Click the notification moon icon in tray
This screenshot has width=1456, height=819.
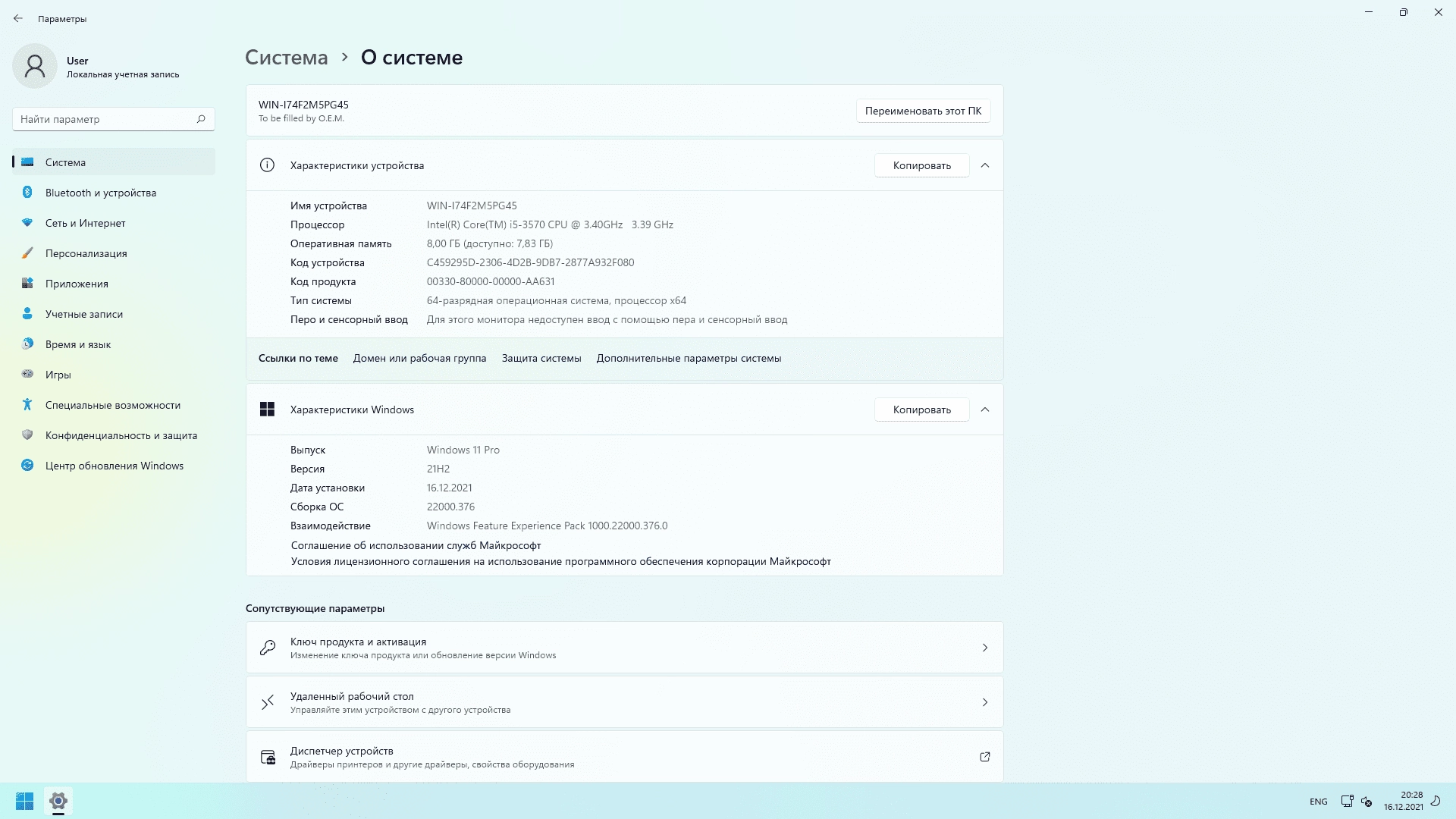coord(1435,801)
